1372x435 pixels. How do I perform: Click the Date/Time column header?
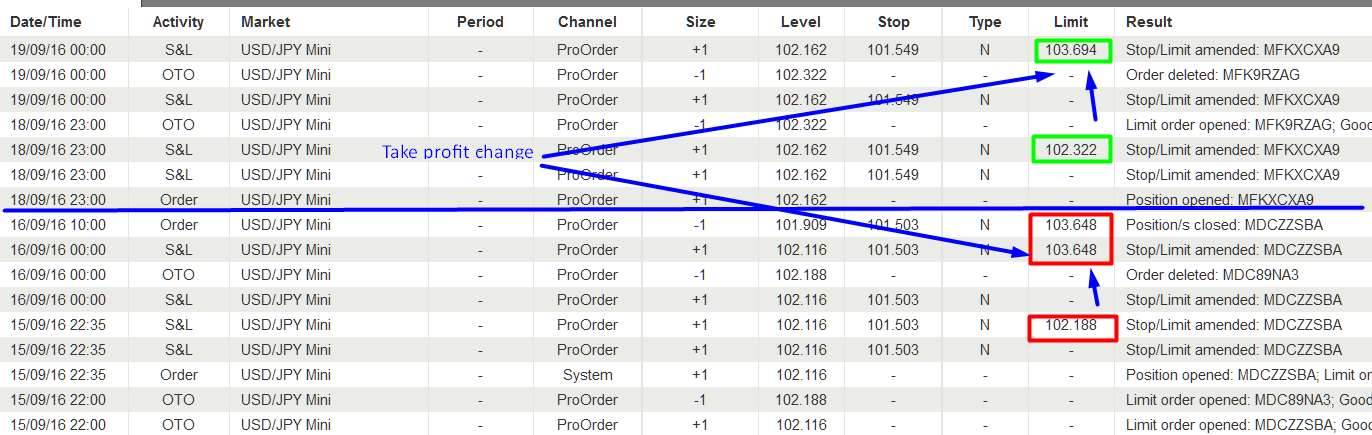[46, 21]
